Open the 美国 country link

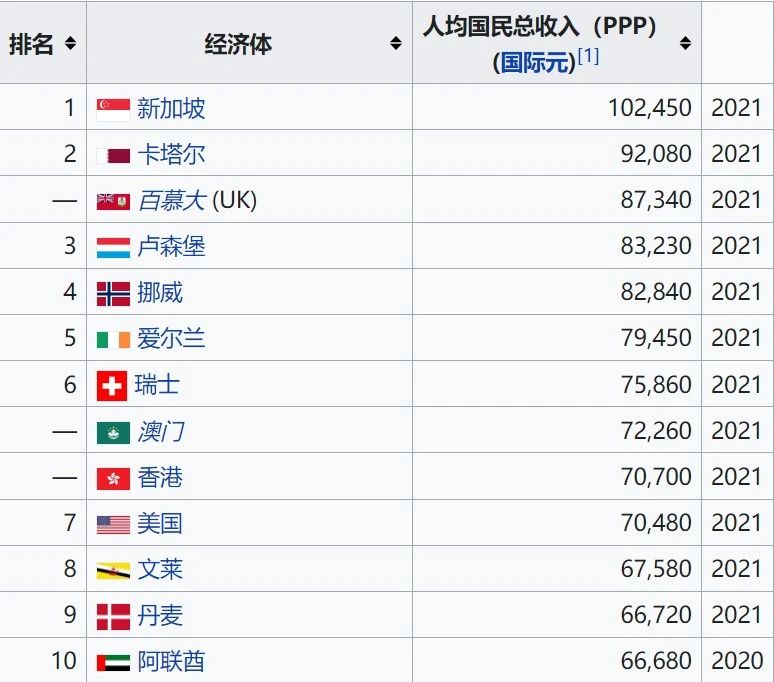160,524
